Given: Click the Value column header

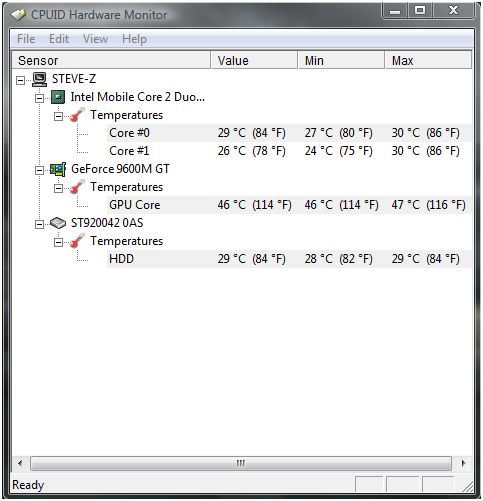Looking at the screenshot, I should (254, 60).
